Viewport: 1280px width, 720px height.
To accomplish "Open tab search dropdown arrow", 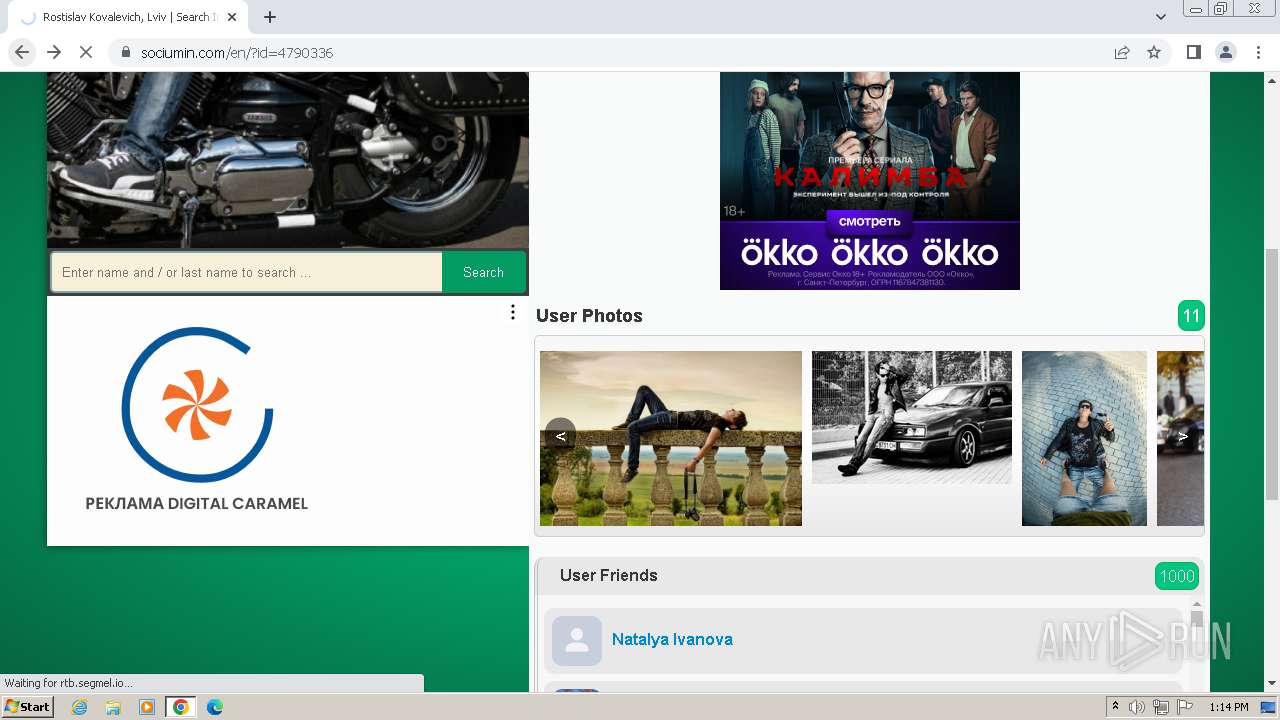I will pyautogui.click(x=1161, y=17).
